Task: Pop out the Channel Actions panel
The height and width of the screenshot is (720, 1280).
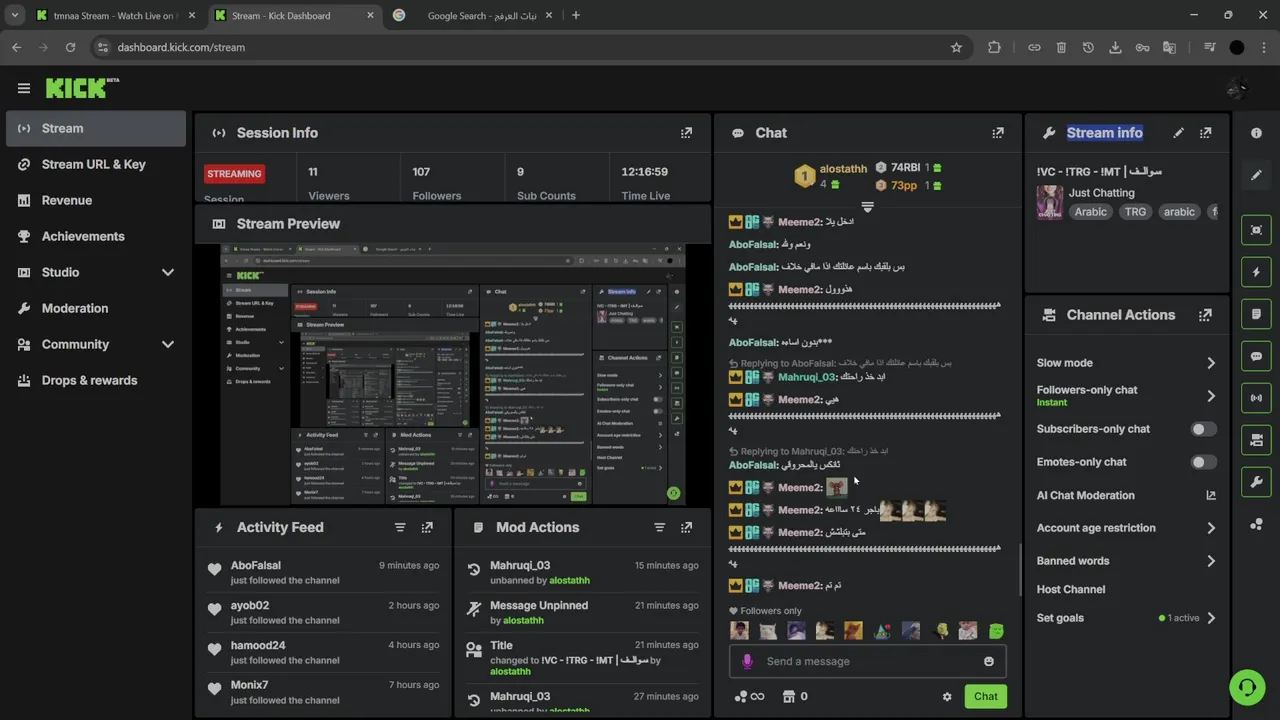Action: 1205,315
